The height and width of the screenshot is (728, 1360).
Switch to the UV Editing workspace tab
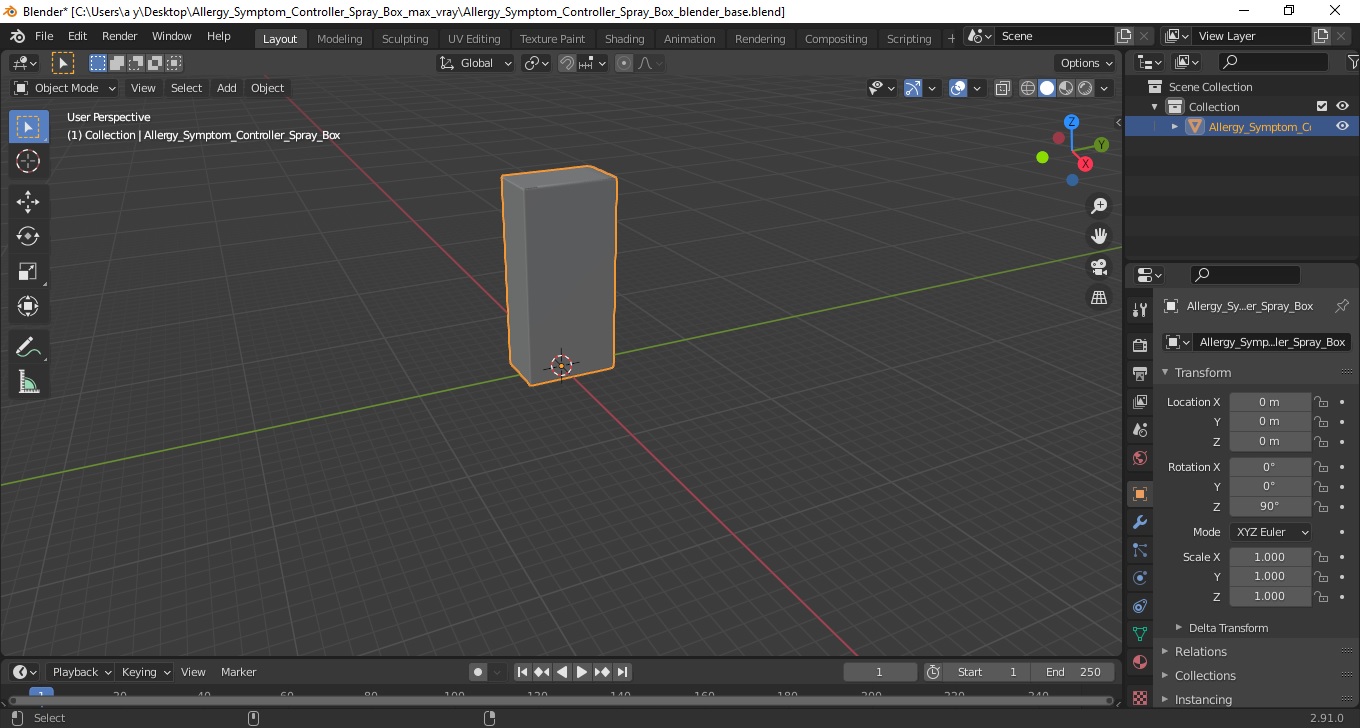click(x=474, y=39)
